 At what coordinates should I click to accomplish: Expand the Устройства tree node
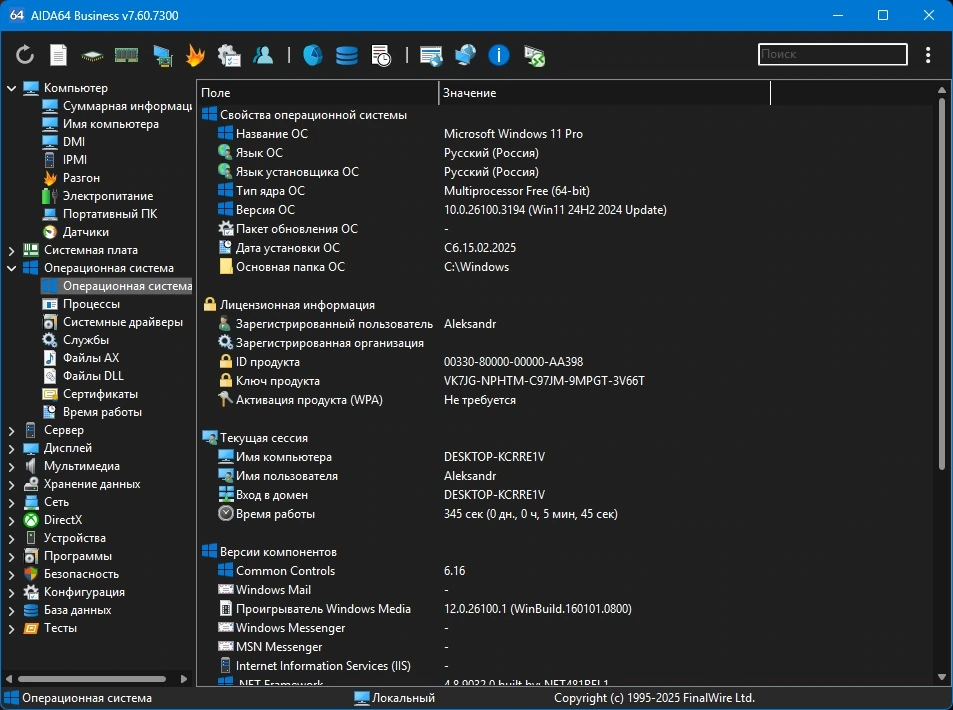[x=12, y=539]
